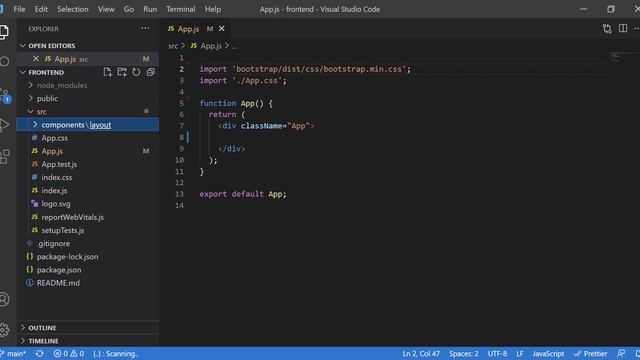Collapse the FRONTEND folder section

[46, 72]
